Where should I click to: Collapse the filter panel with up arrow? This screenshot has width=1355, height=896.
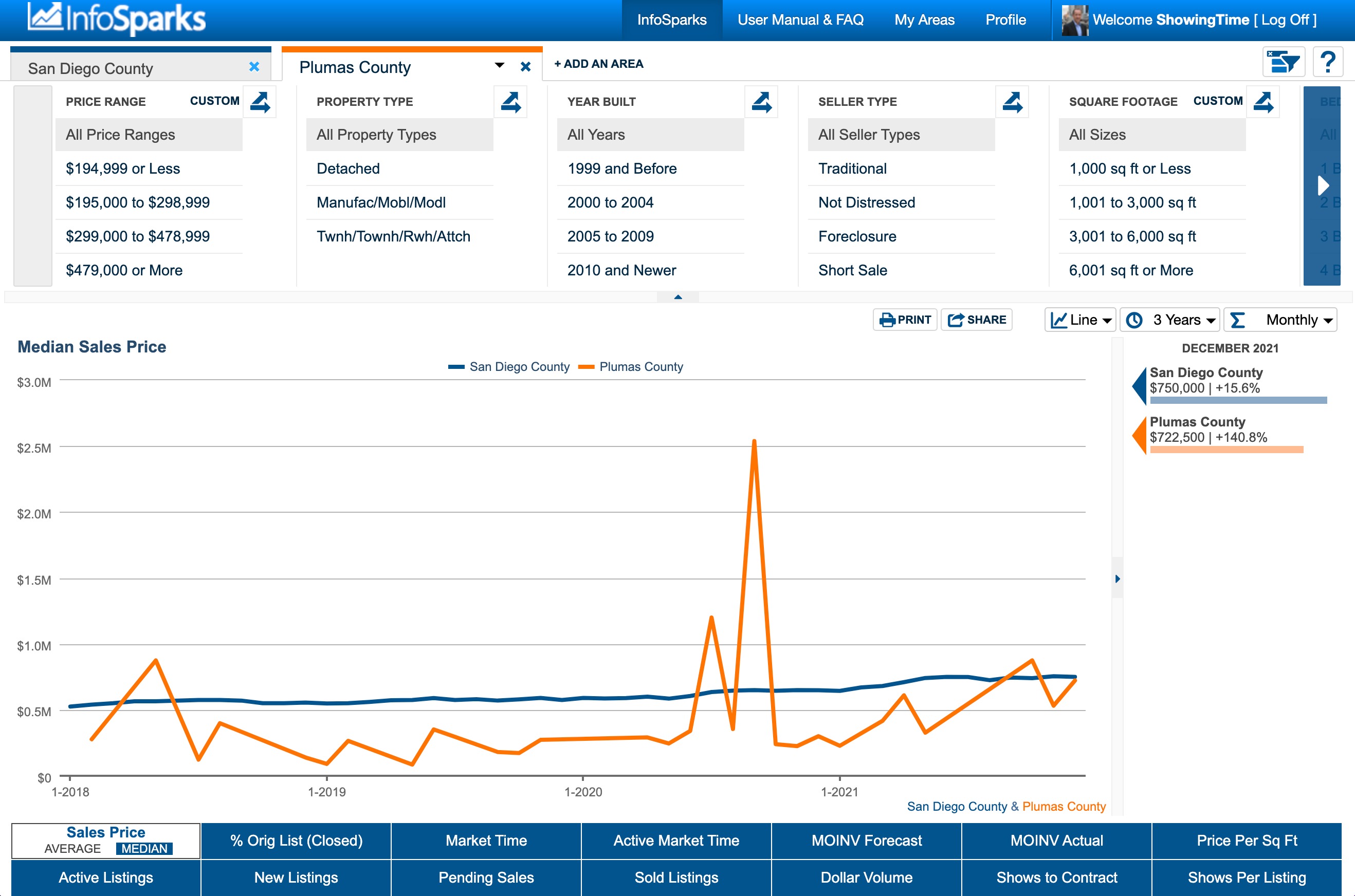(678, 297)
